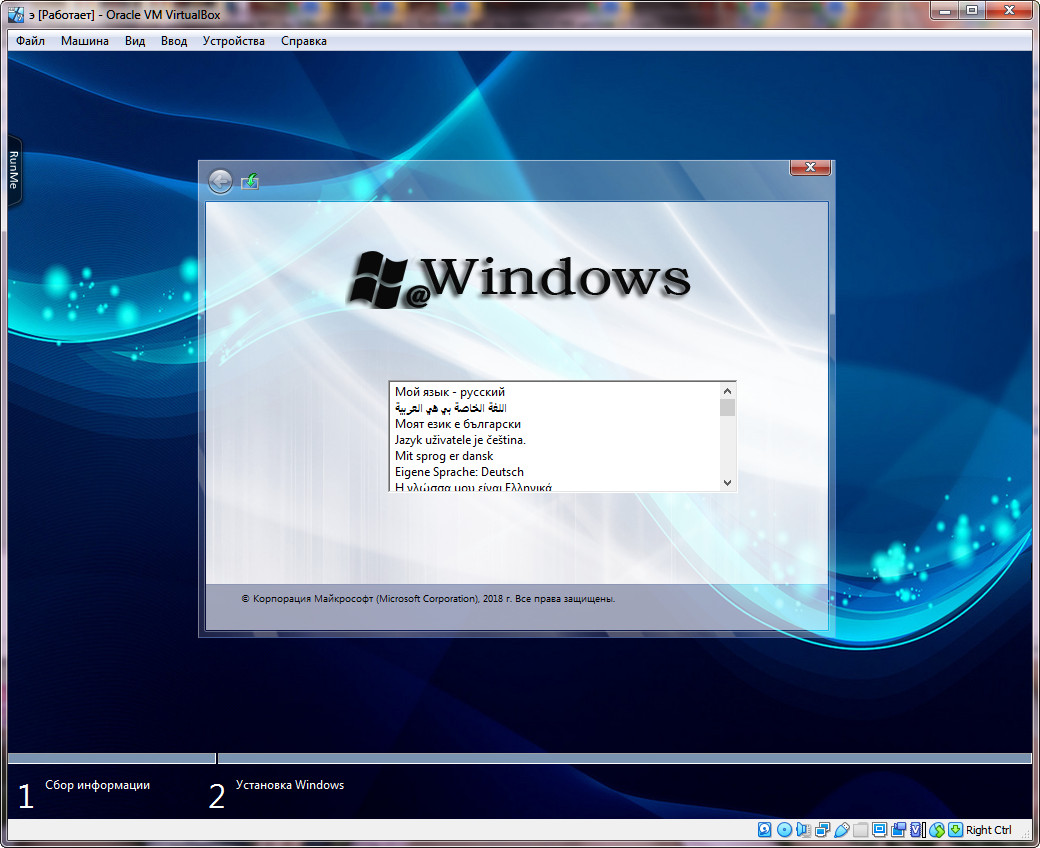Open the Машина menu
Screen dimensions: 1040x848
click(85, 40)
